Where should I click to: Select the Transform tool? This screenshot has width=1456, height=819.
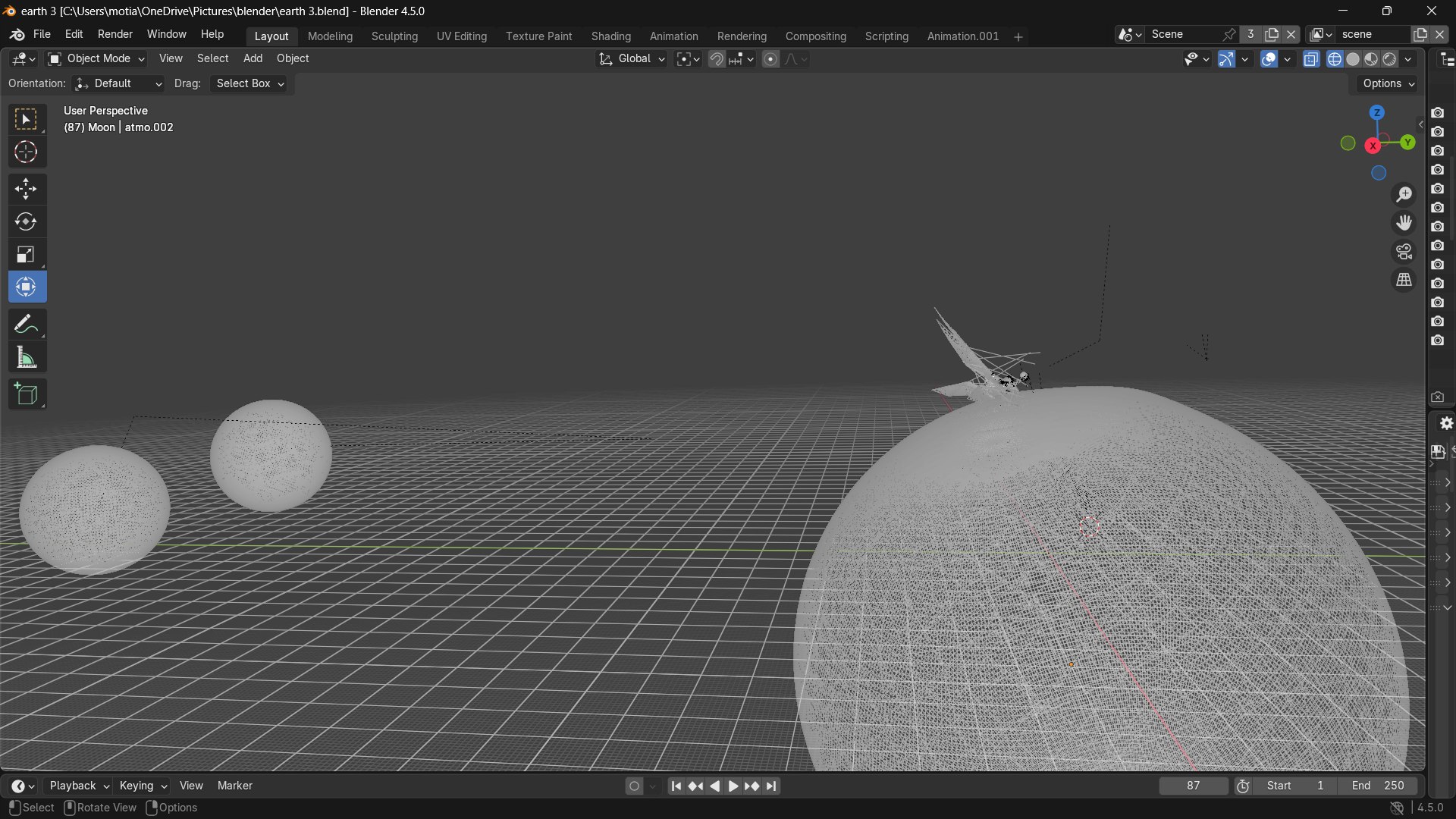27,287
